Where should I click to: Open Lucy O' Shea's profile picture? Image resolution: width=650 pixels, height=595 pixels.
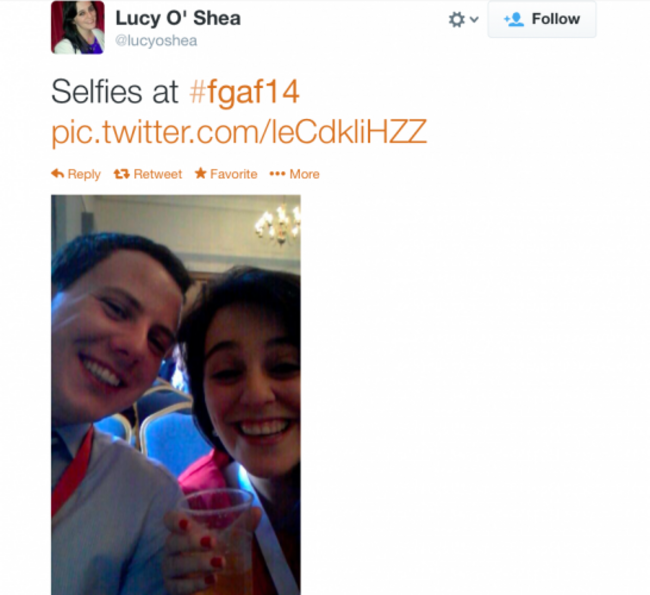coord(78,27)
